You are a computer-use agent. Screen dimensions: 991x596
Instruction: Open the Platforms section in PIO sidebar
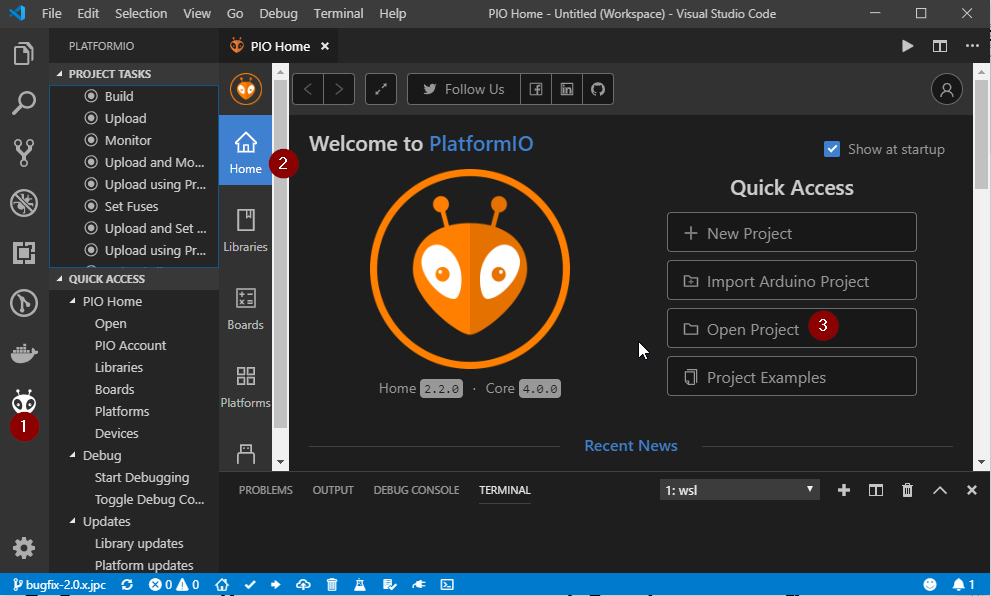click(245, 385)
